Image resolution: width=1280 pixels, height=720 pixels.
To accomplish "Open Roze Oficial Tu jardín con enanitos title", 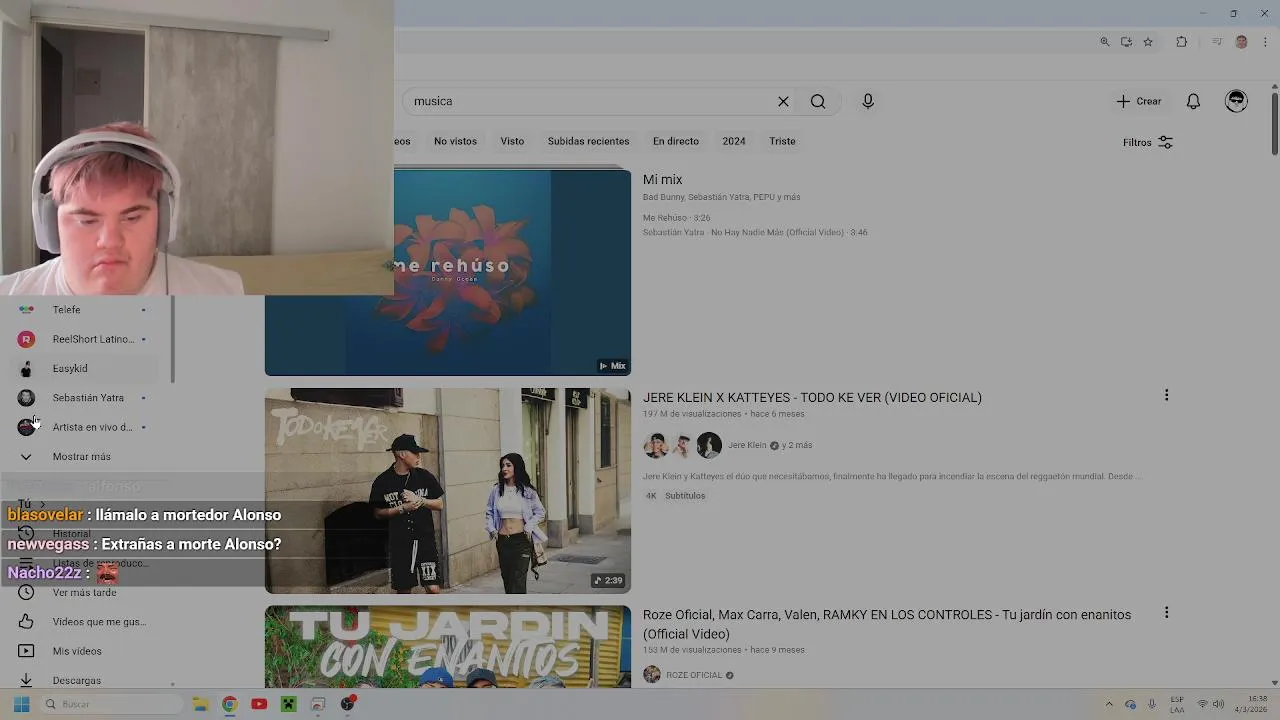I will (x=887, y=624).
